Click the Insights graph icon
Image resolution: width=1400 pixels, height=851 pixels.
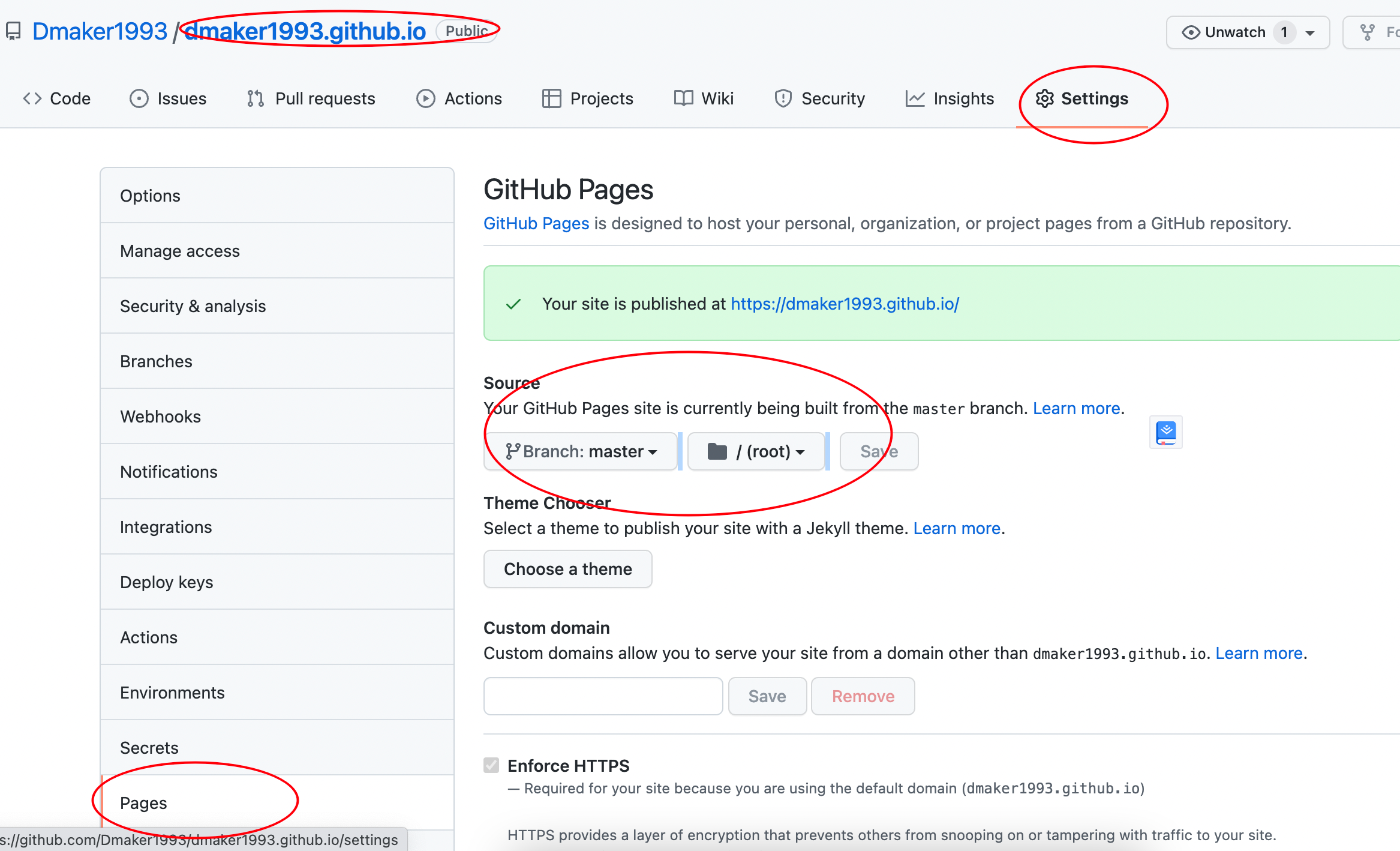coord(915,98)
